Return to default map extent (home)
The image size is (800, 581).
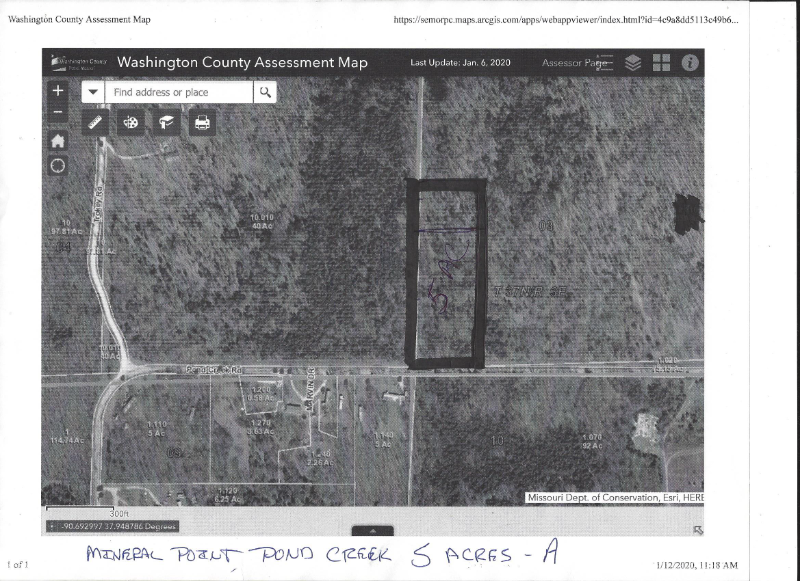[58, 140]
